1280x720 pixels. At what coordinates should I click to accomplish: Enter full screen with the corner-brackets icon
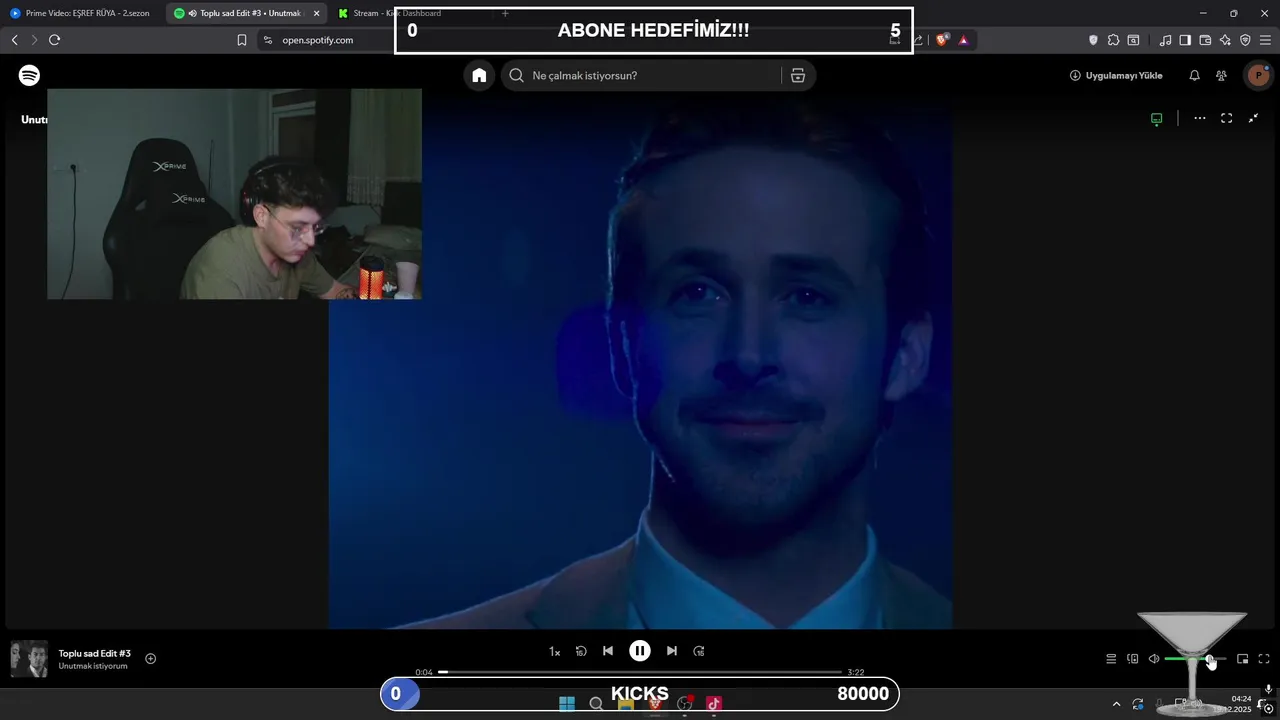[1227, 118]
